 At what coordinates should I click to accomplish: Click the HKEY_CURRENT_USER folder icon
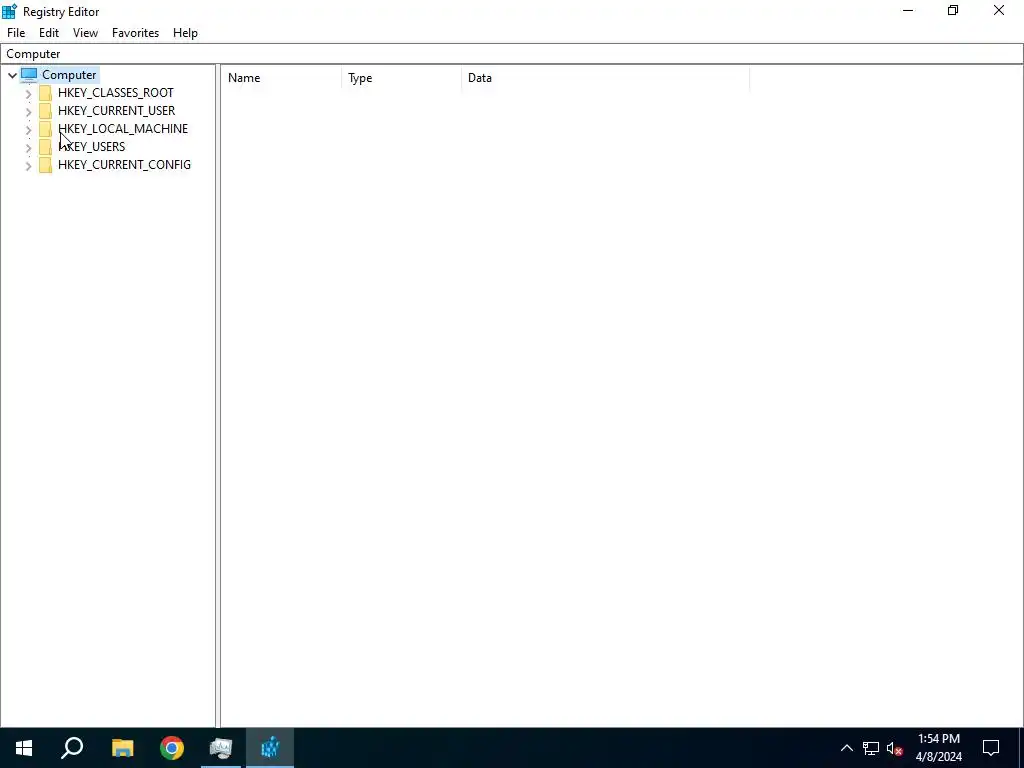point(46,111)
